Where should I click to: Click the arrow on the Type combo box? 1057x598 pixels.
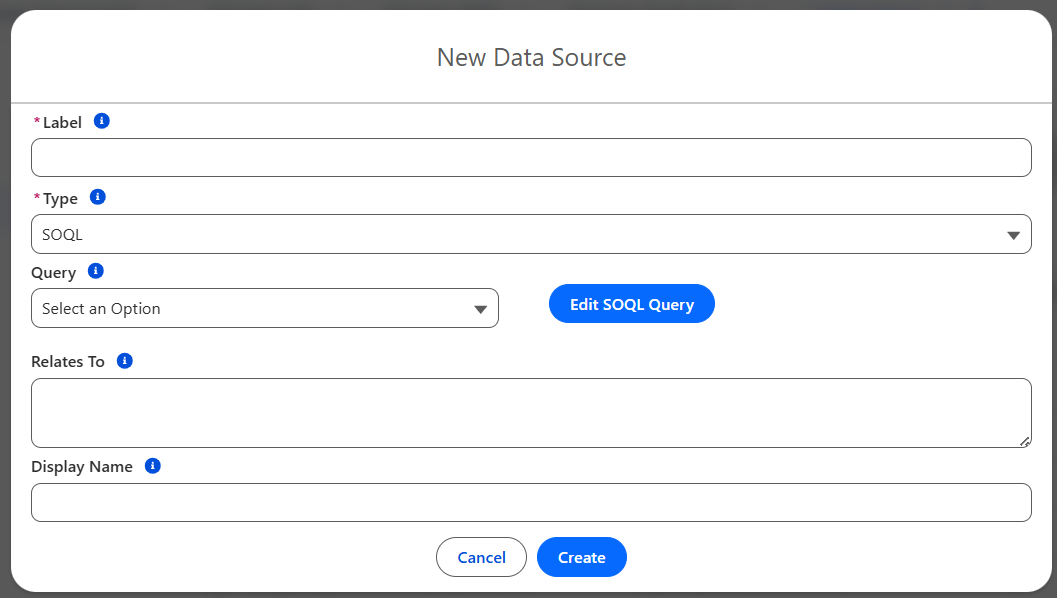coord(1012,235)
